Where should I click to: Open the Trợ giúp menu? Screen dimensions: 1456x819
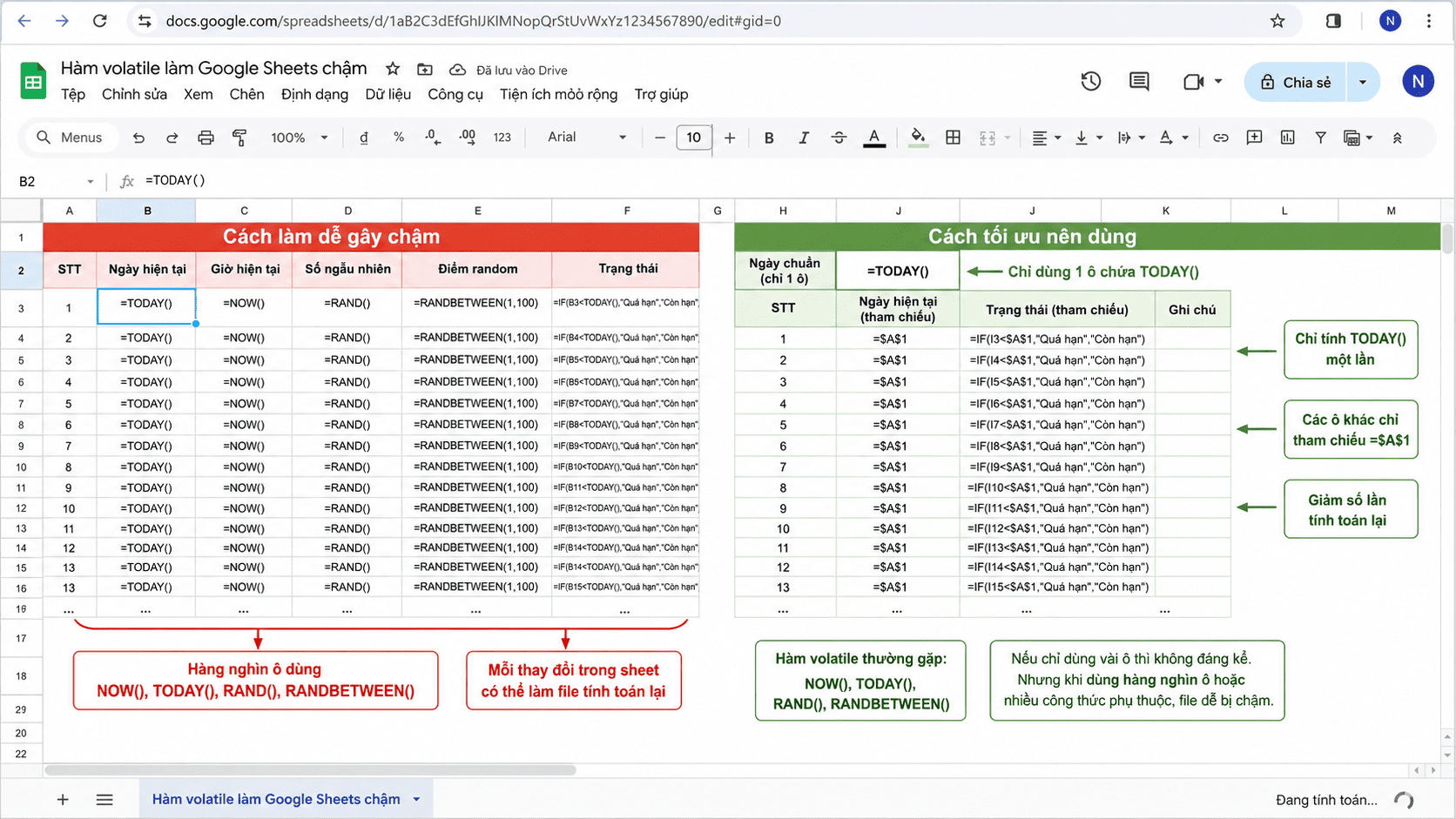pos(661,94)
